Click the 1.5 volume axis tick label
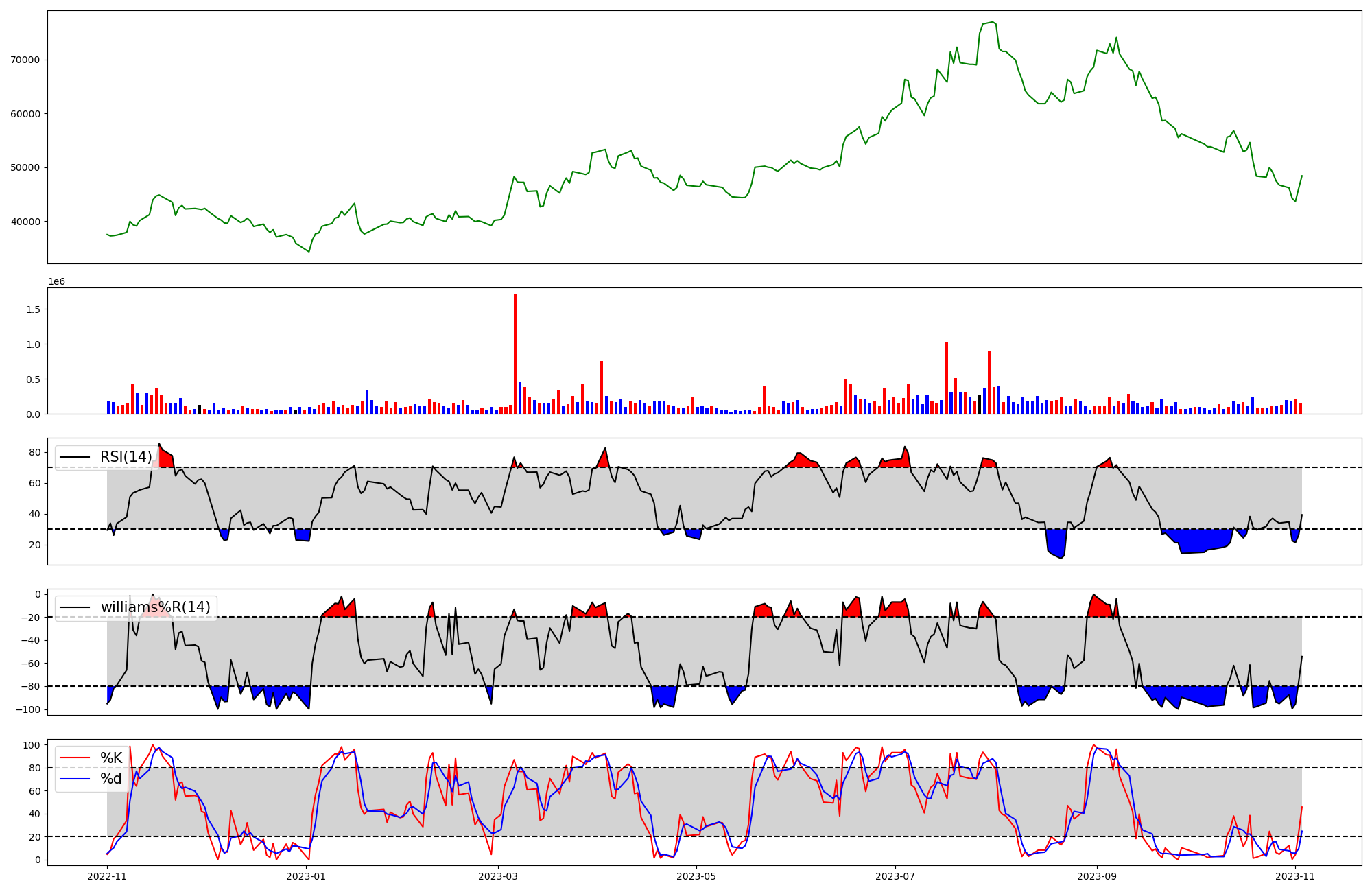Viewport: 1372px width, 892px height. [x=34, y=309]
